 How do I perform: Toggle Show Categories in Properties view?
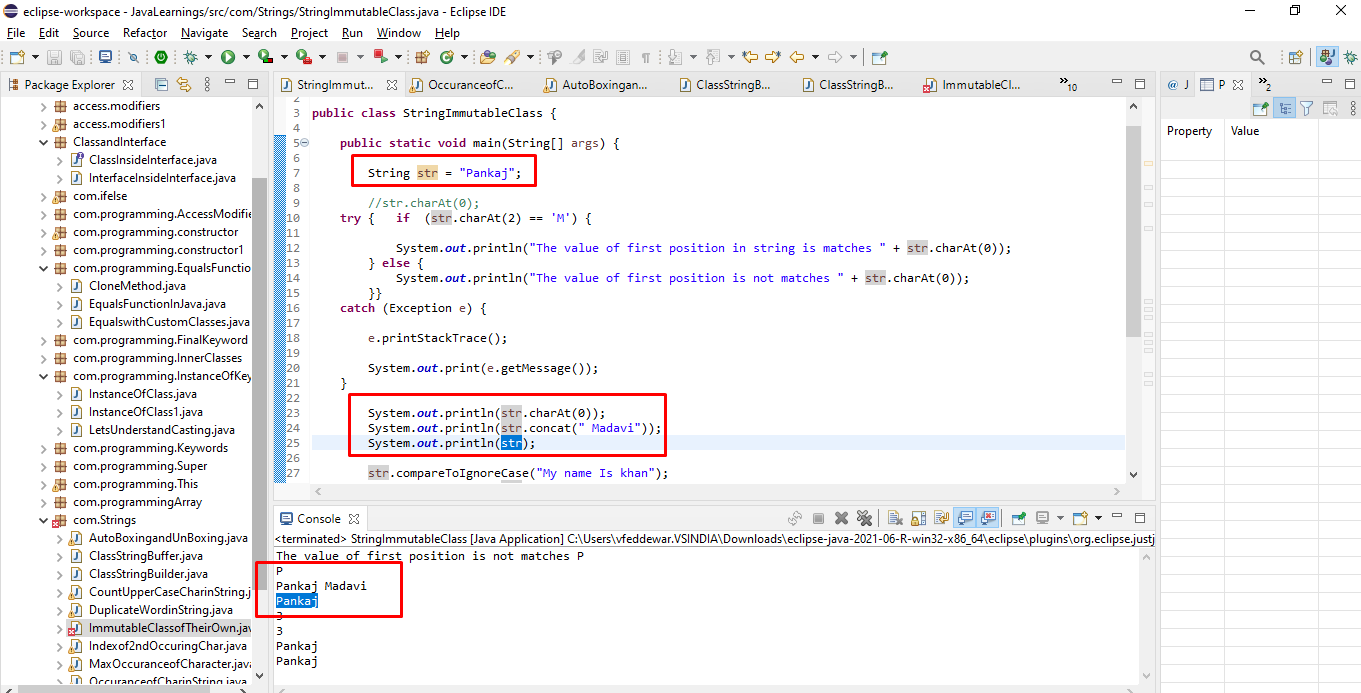[x=1284, y=108]
